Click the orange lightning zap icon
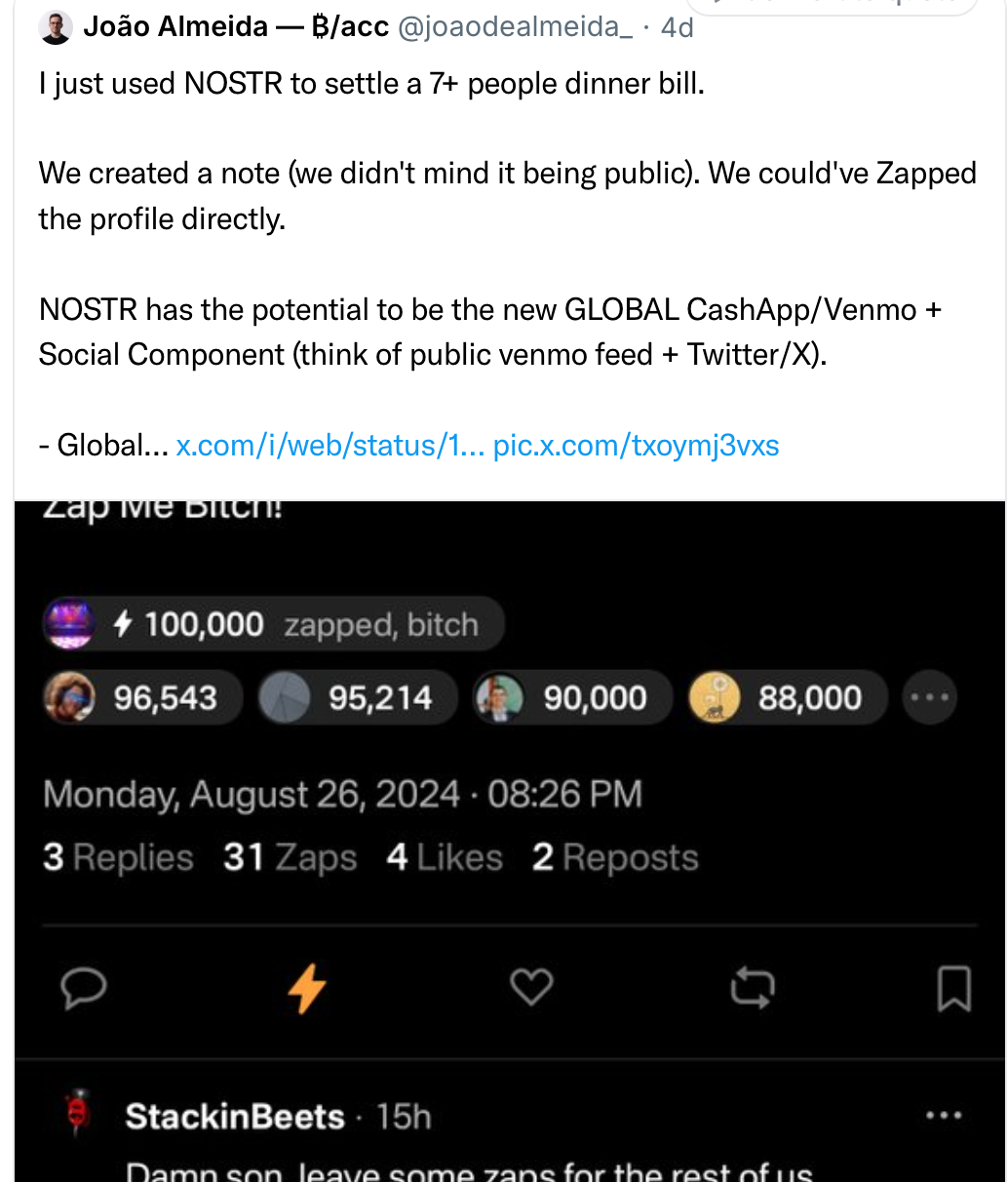This screenshot has height=1182, width=1008. point(307,988)
